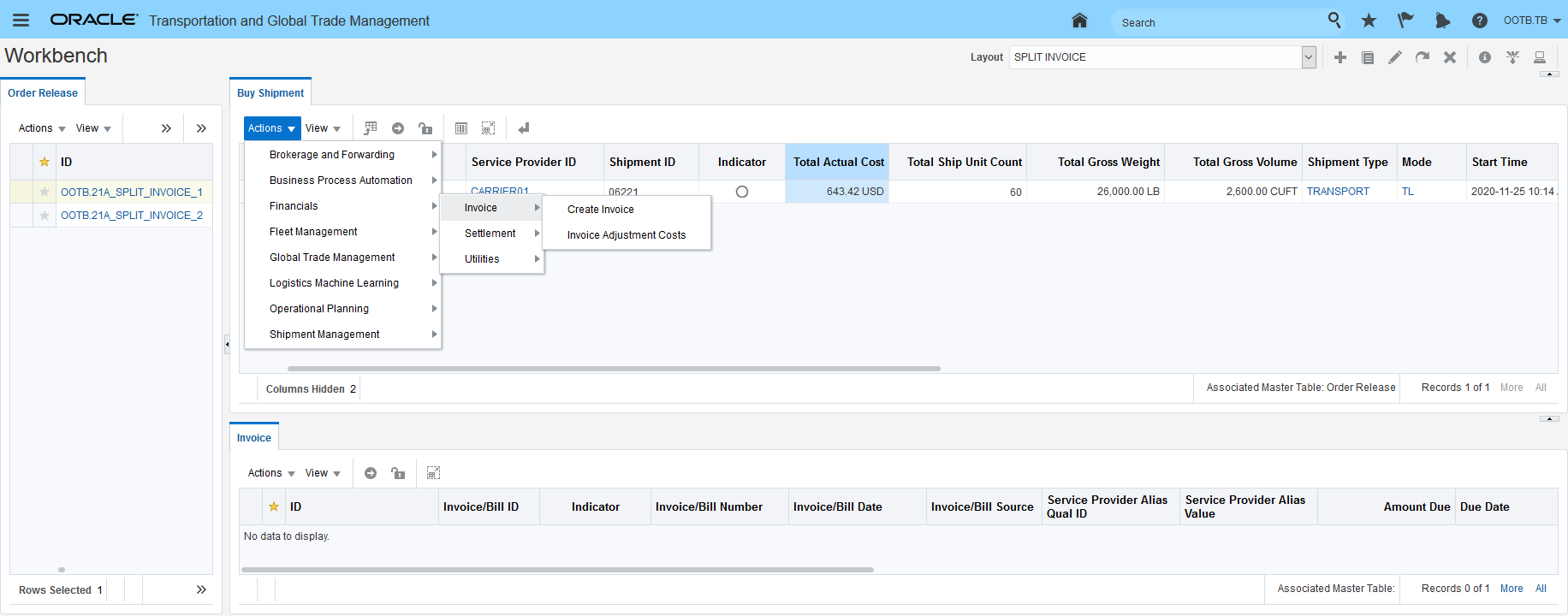Switch to the Invoice tab
The width and height of the screenshot is (1568, 616).
point(254,437)
